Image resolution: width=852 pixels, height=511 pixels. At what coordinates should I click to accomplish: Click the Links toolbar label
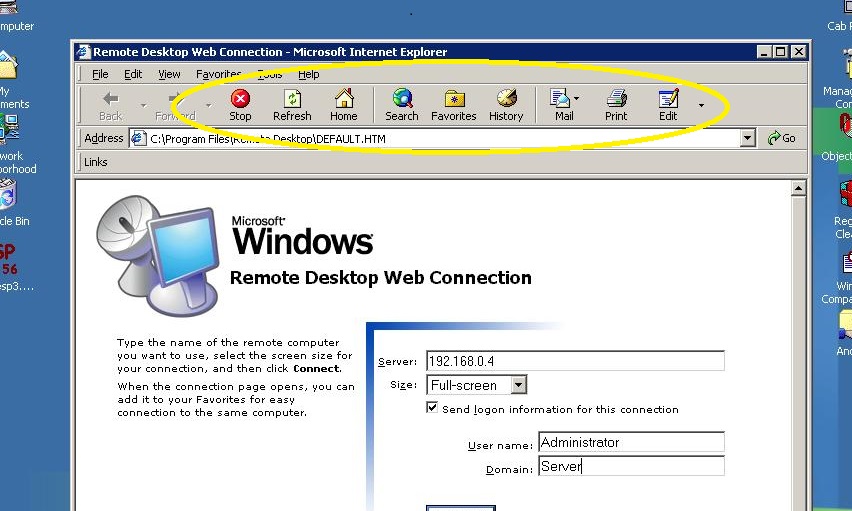tap(96, 162)
